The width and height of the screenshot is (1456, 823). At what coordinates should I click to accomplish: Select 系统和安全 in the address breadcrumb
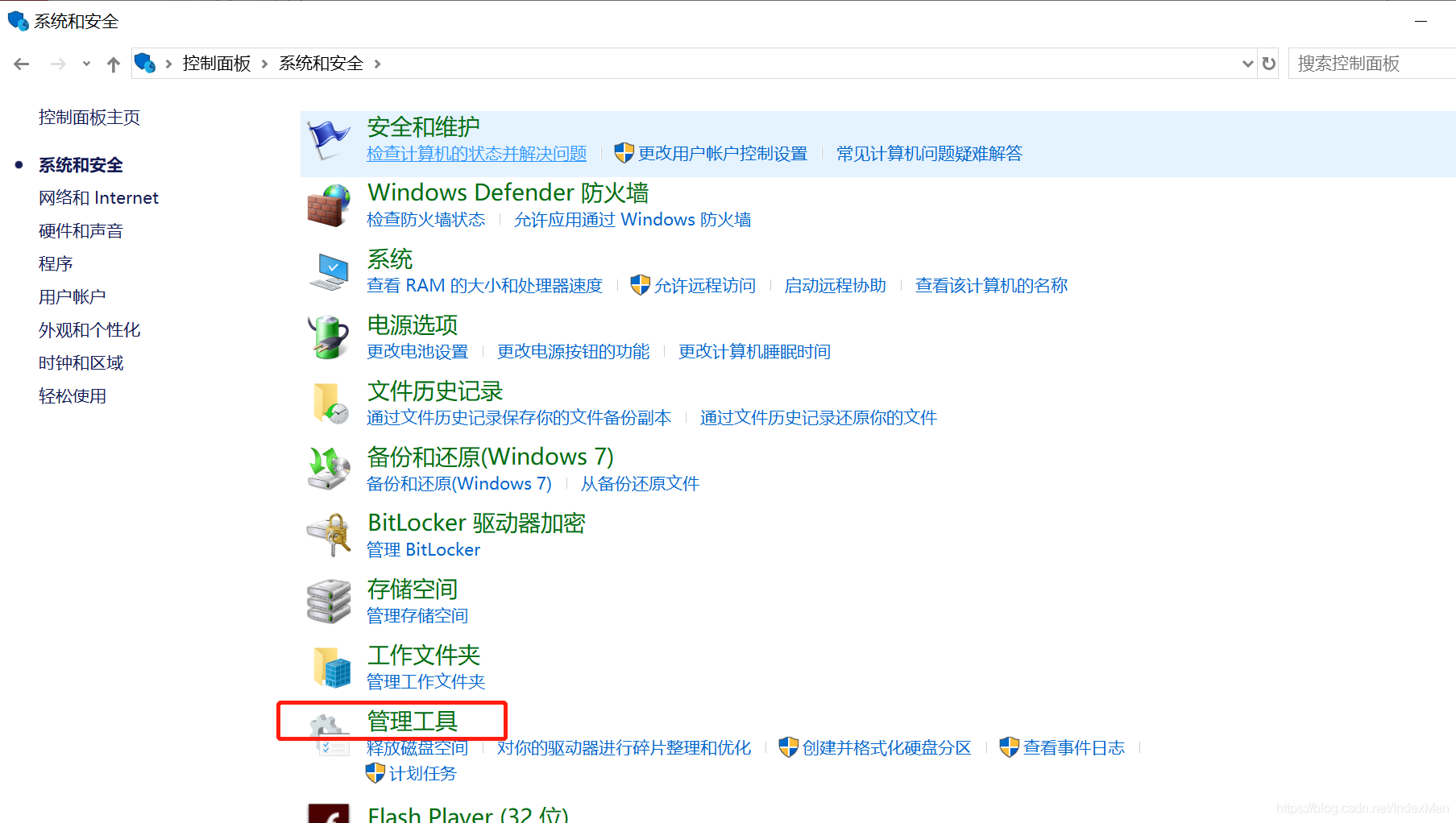[x=321, y=64]
